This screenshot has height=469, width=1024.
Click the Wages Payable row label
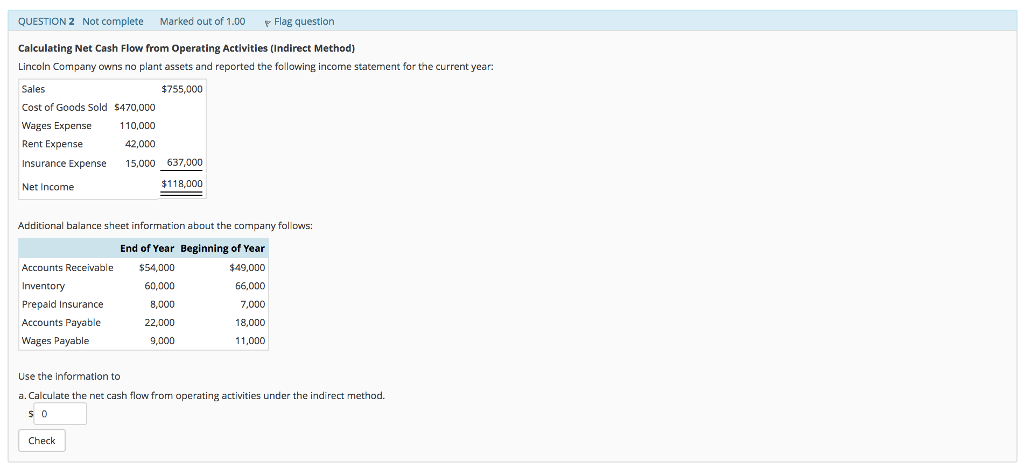(55, 340)
